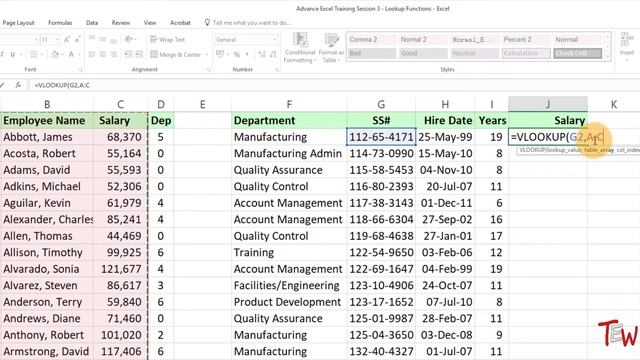The width and height of the screenshot is (640, 360).
Task: Open Format as Table
Action: (331, 48)
